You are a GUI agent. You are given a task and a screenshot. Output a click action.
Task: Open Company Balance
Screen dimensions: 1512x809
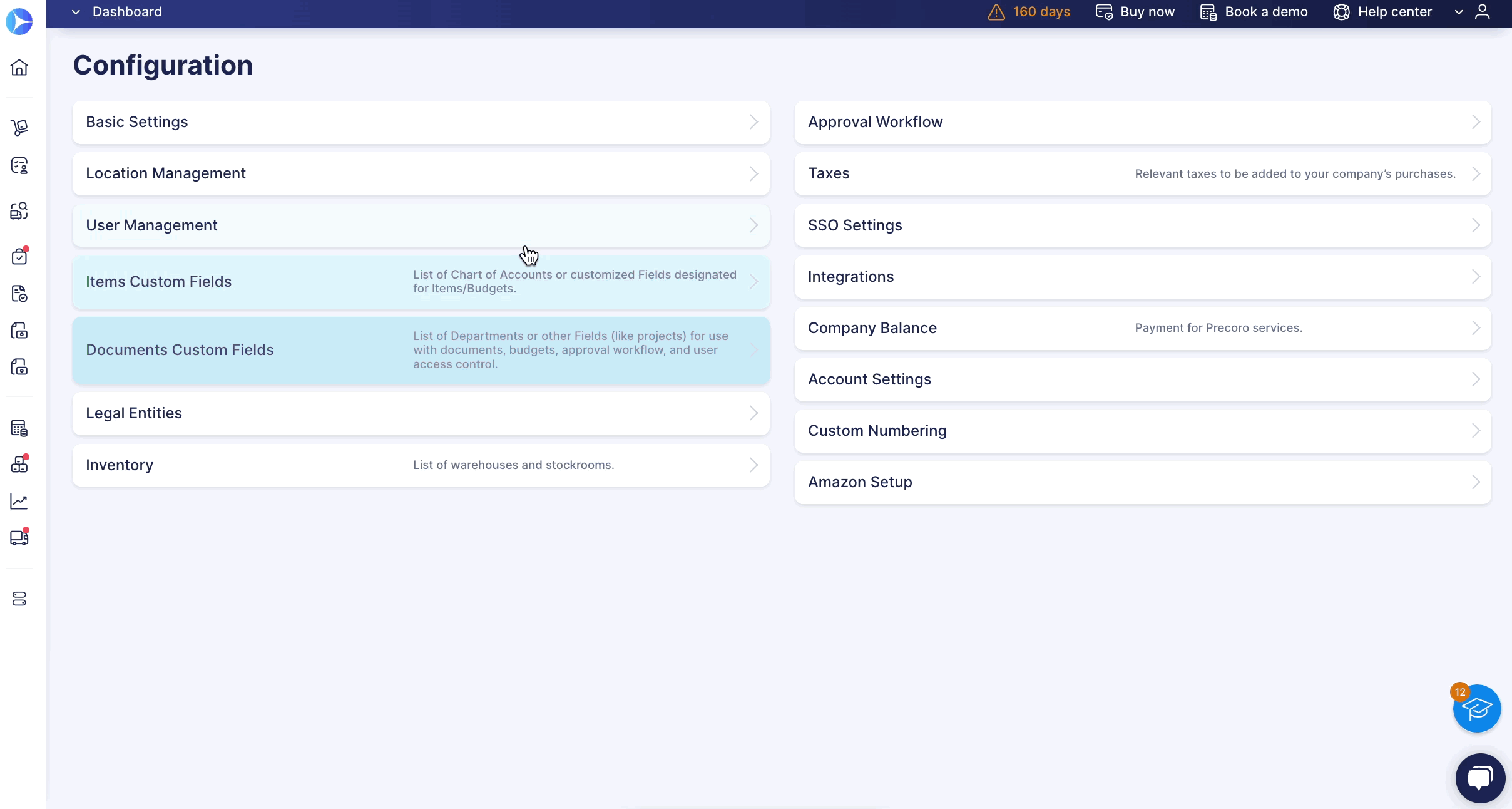(1143, 328)
